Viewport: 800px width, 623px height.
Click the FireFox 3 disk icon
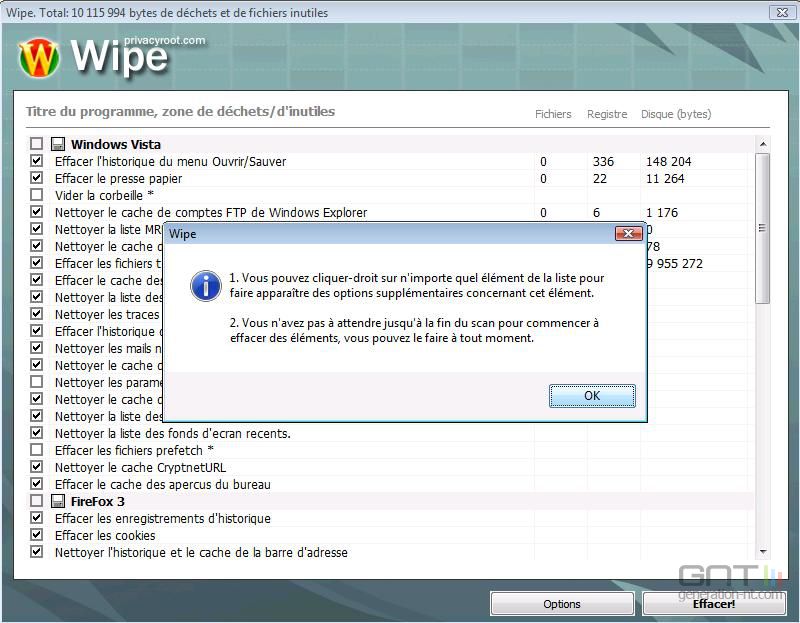point(58,501)
